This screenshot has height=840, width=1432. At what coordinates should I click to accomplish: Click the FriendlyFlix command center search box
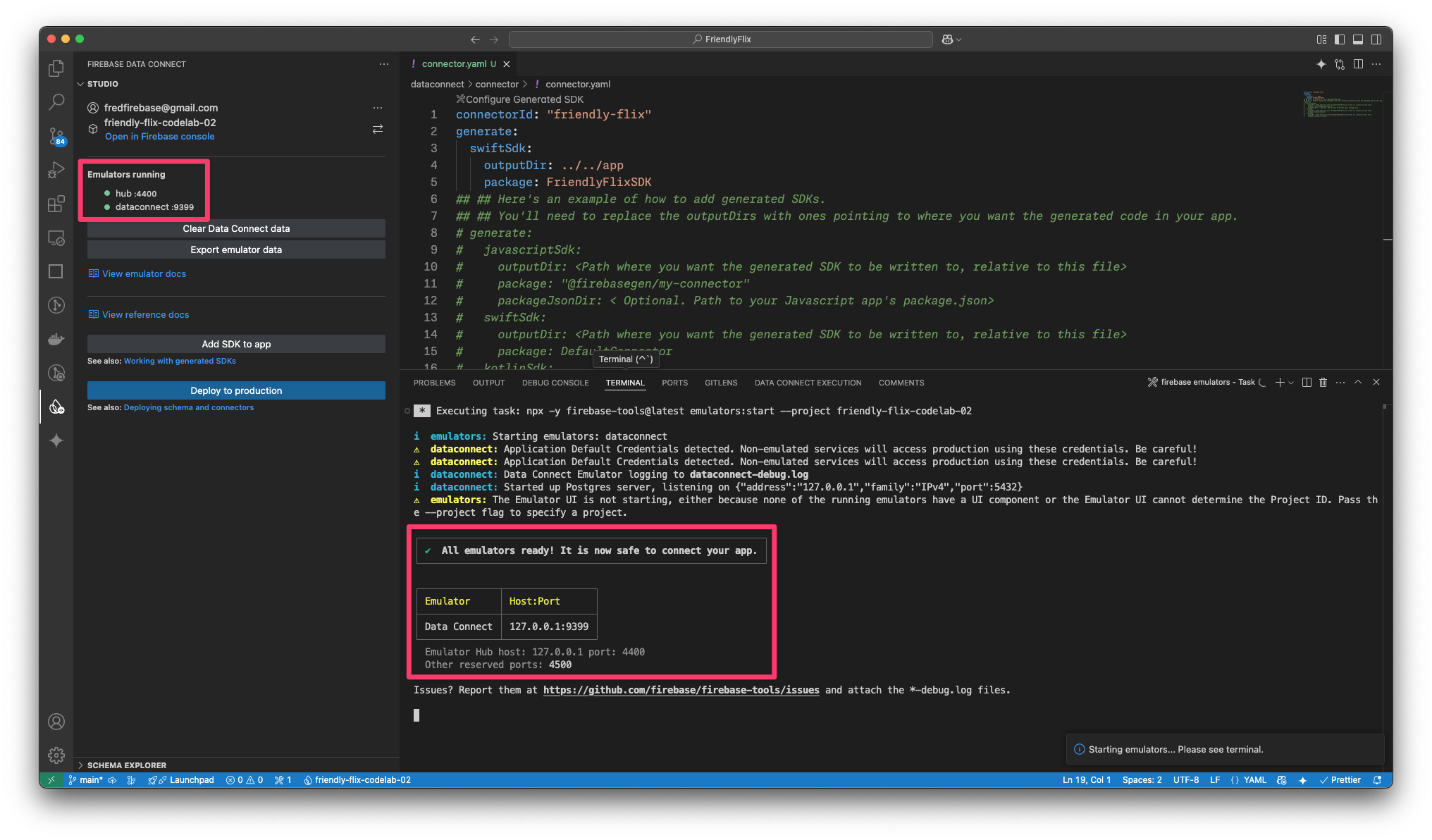click(720, 39)
